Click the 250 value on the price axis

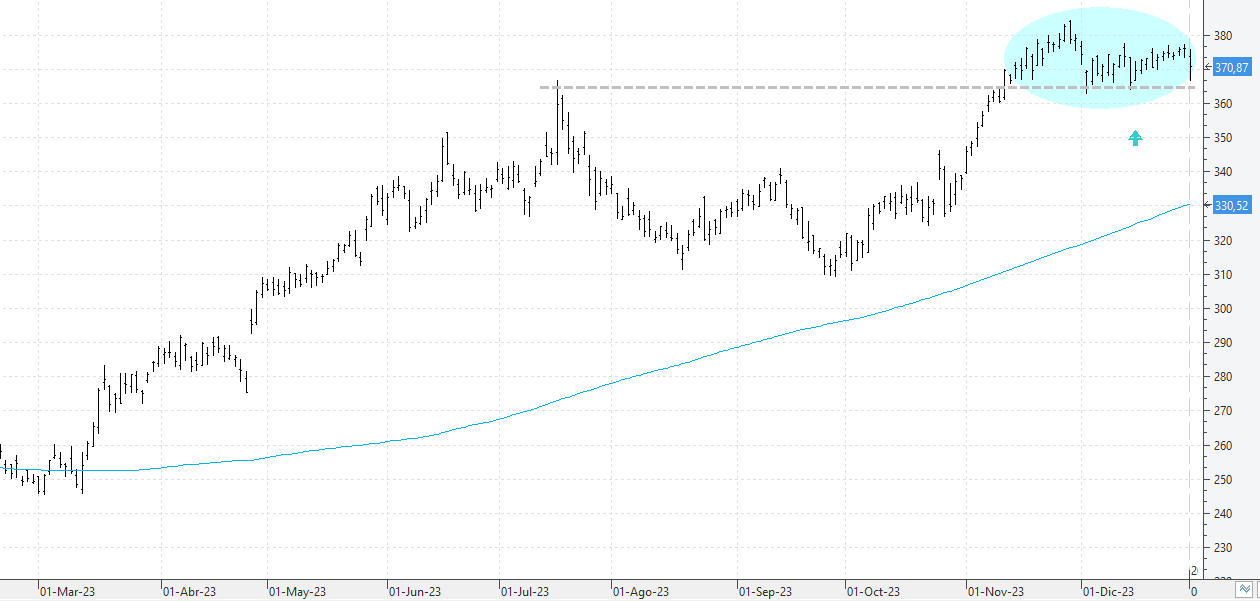[1223, 479]
